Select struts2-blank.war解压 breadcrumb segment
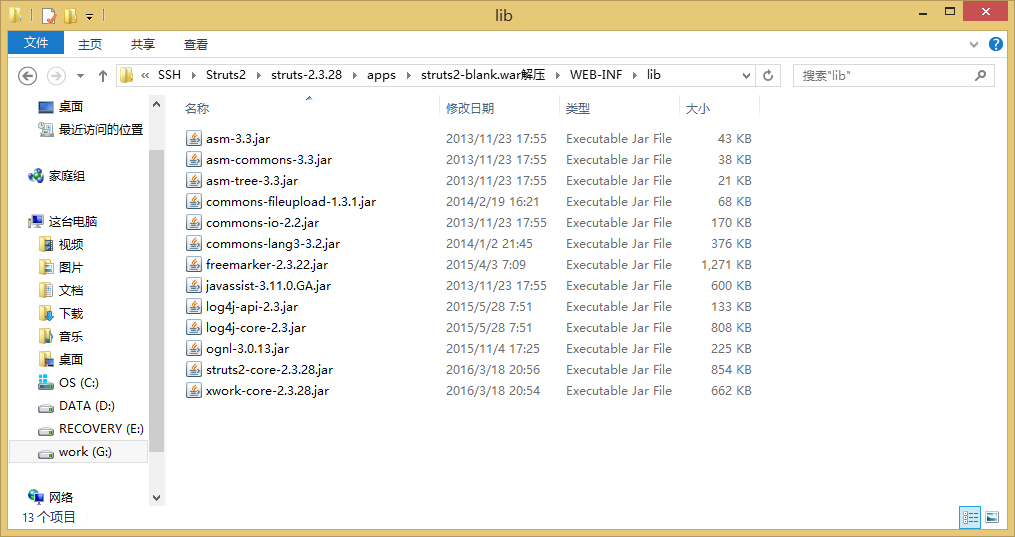1015x537 pixels. (483, 75)
